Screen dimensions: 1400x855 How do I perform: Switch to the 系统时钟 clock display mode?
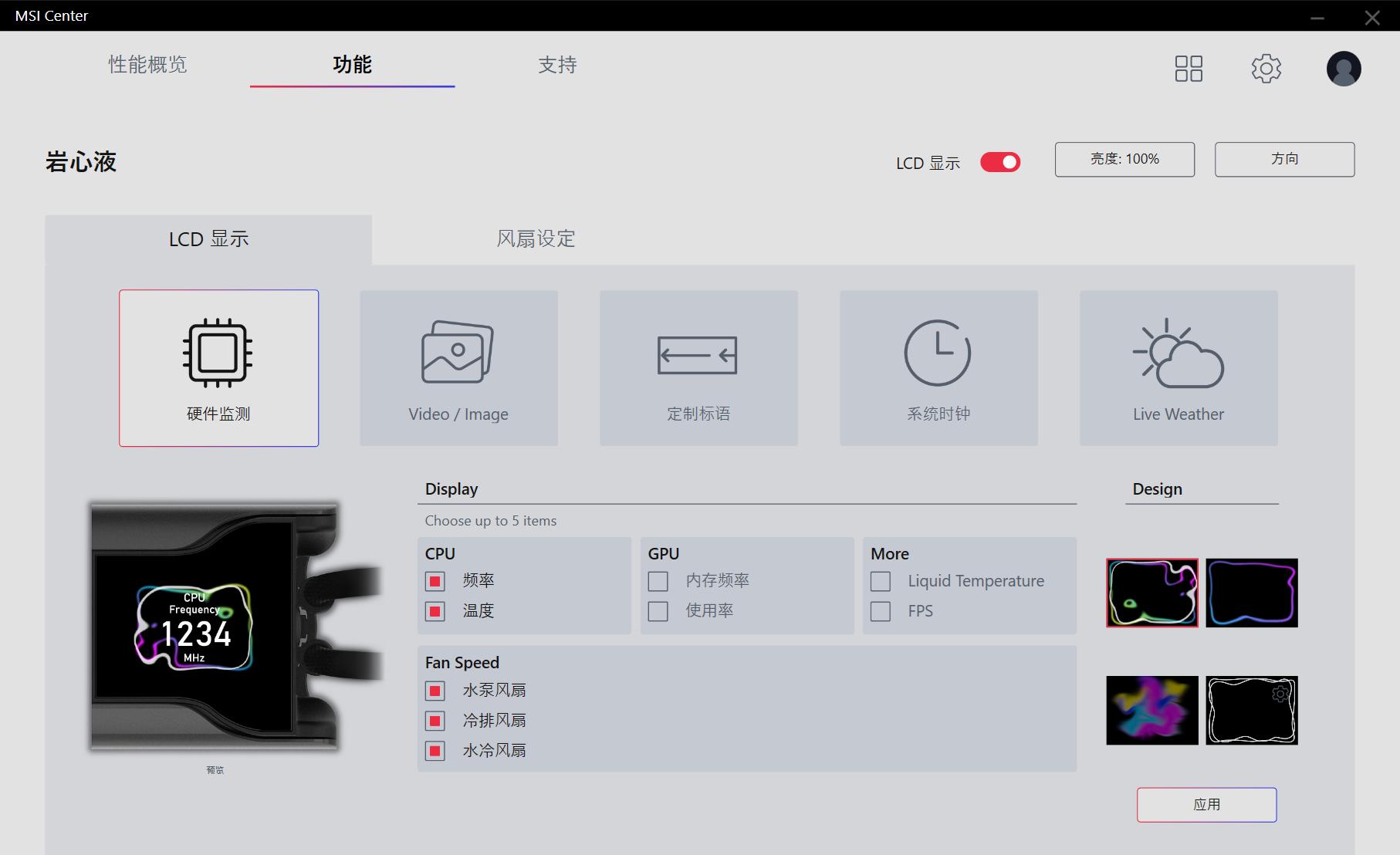(938, 368)
